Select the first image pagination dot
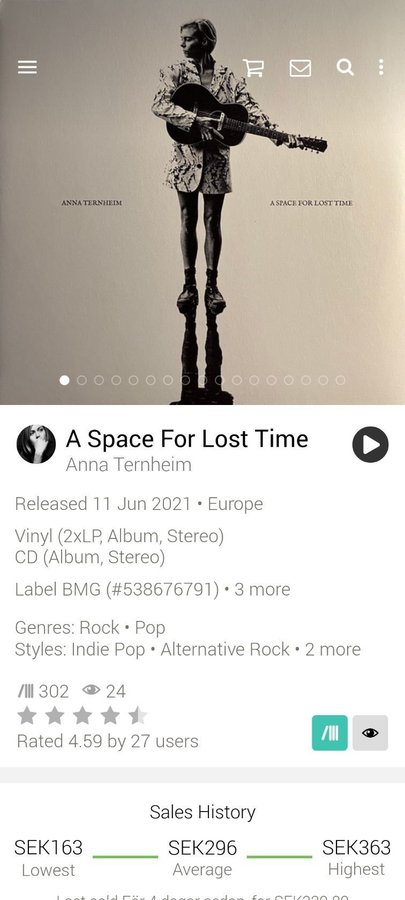The image size is (405, 900). [64, 380]
